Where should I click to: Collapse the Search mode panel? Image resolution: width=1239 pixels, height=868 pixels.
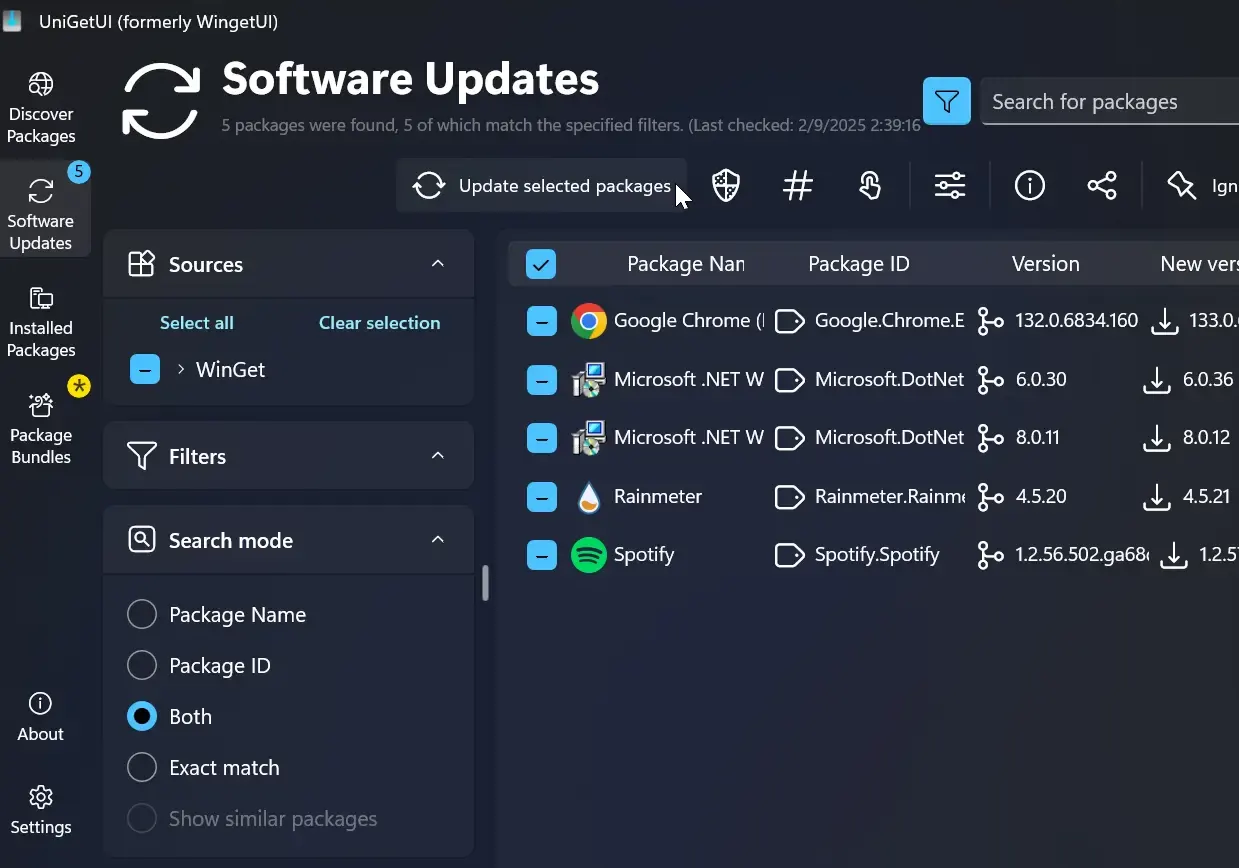tap(437, 540)
